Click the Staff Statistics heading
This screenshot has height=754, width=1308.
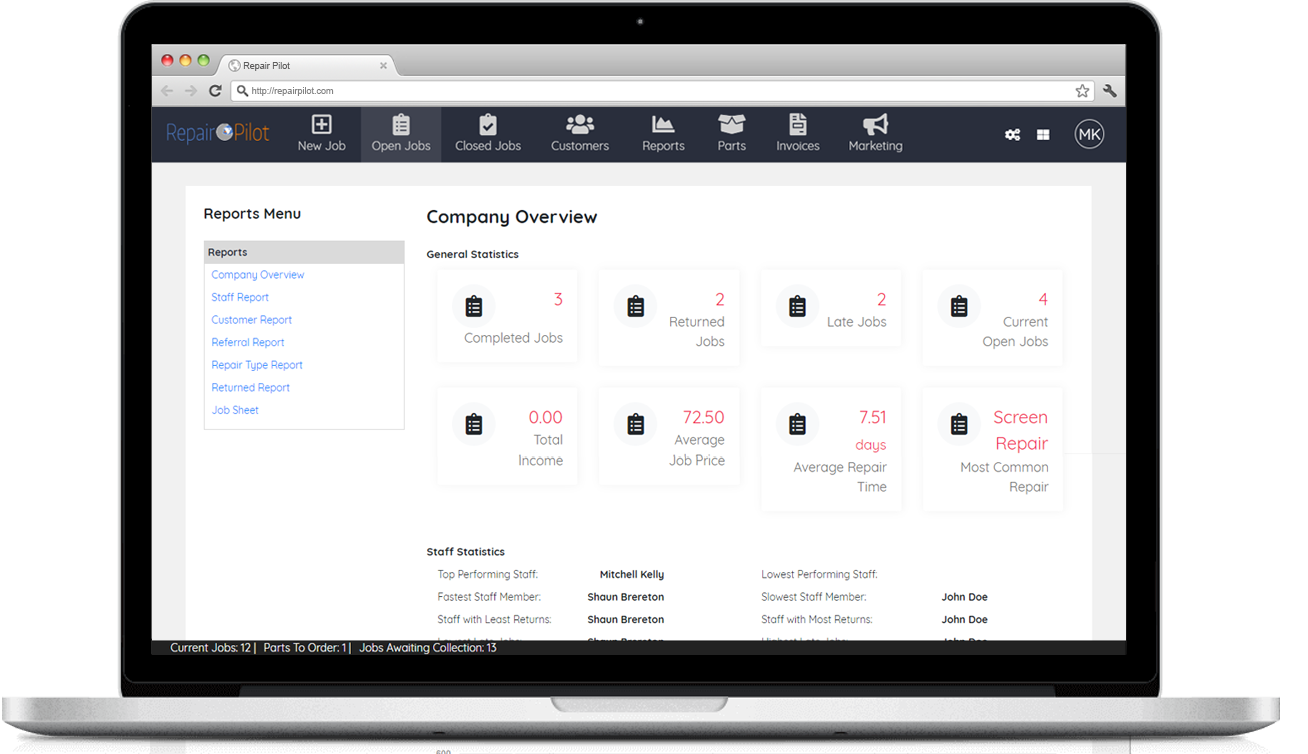pyautogui.click(x=466, y=552)
